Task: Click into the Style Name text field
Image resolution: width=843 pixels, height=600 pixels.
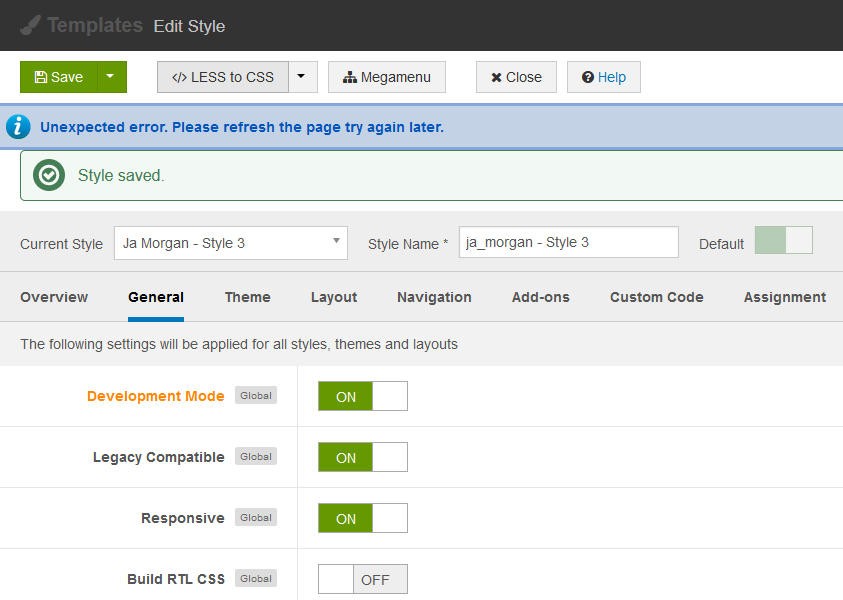Action: click(568, 243)
